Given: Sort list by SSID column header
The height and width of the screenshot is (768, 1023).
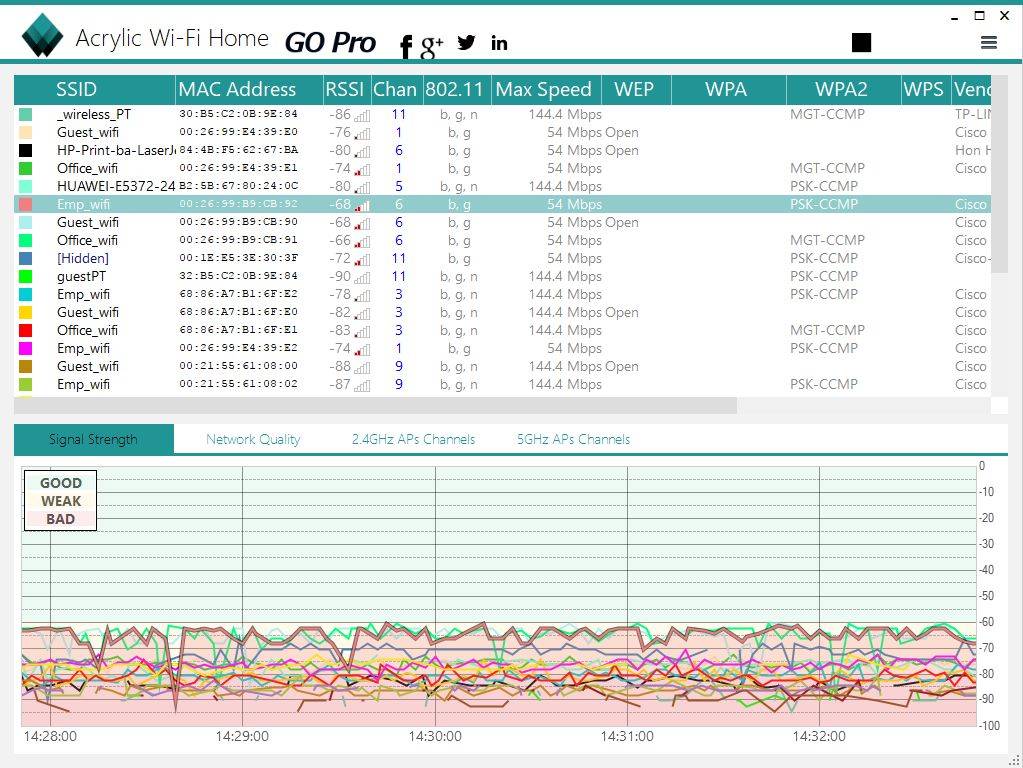Looking at the screenshot, I should point(76,89).
